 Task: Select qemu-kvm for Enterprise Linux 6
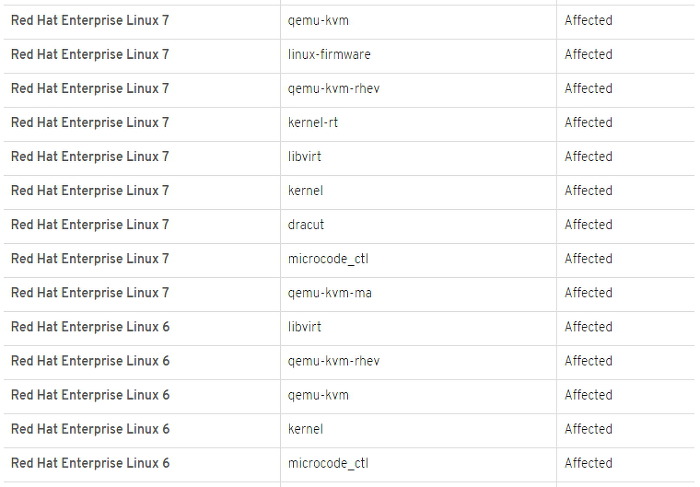318,395
